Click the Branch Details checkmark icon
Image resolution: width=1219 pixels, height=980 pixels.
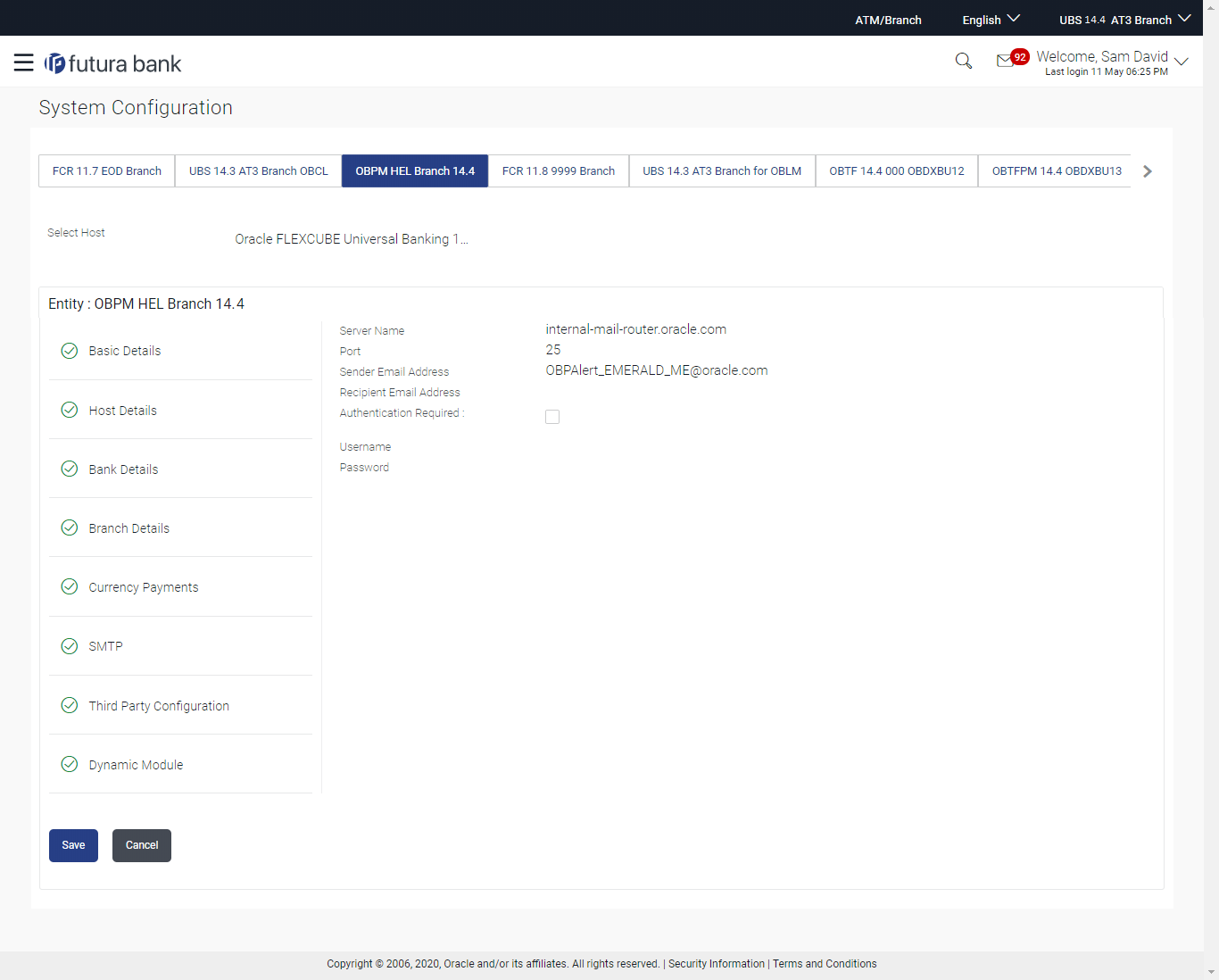point(70,527)
